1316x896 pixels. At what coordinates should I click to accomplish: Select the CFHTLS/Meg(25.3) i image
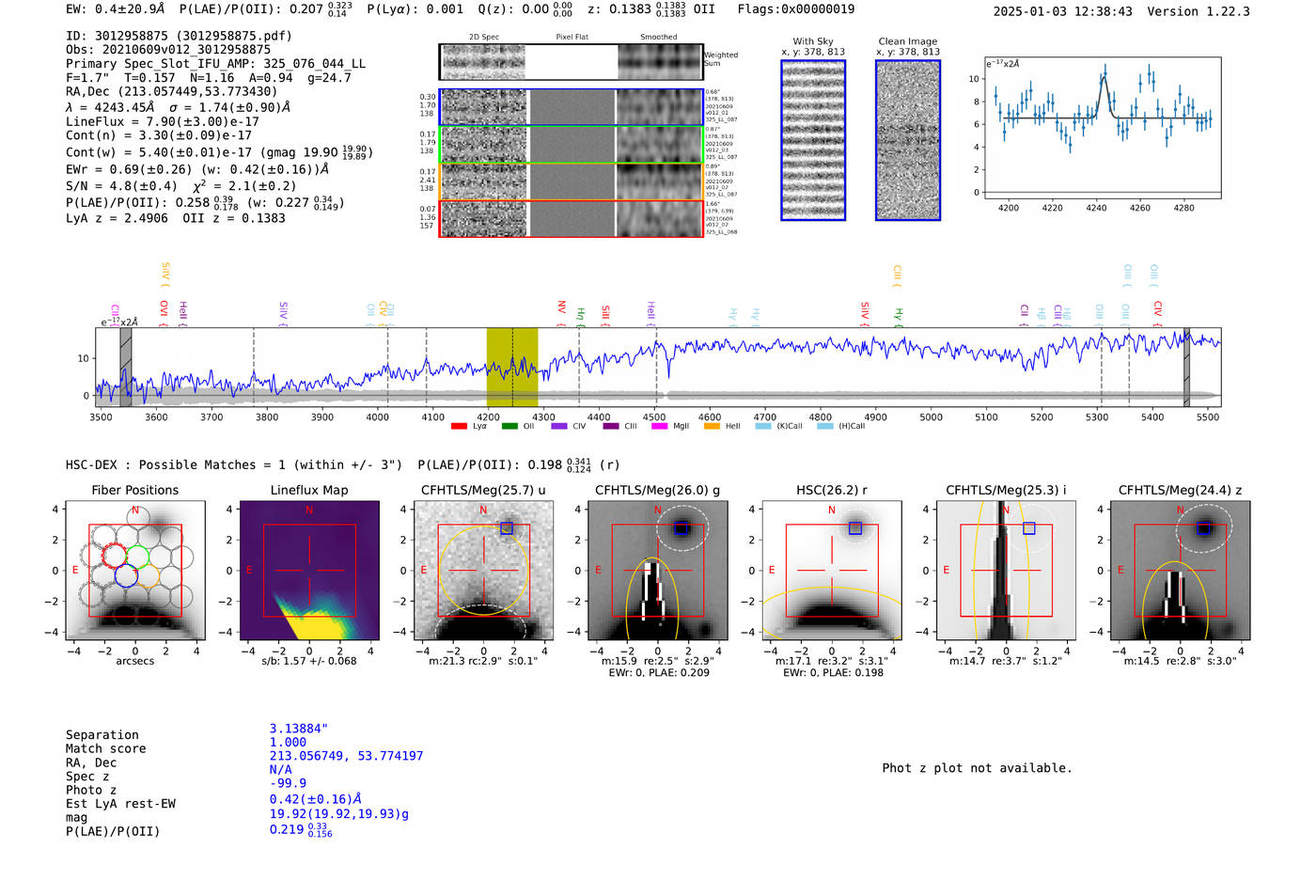[1006, 570]
